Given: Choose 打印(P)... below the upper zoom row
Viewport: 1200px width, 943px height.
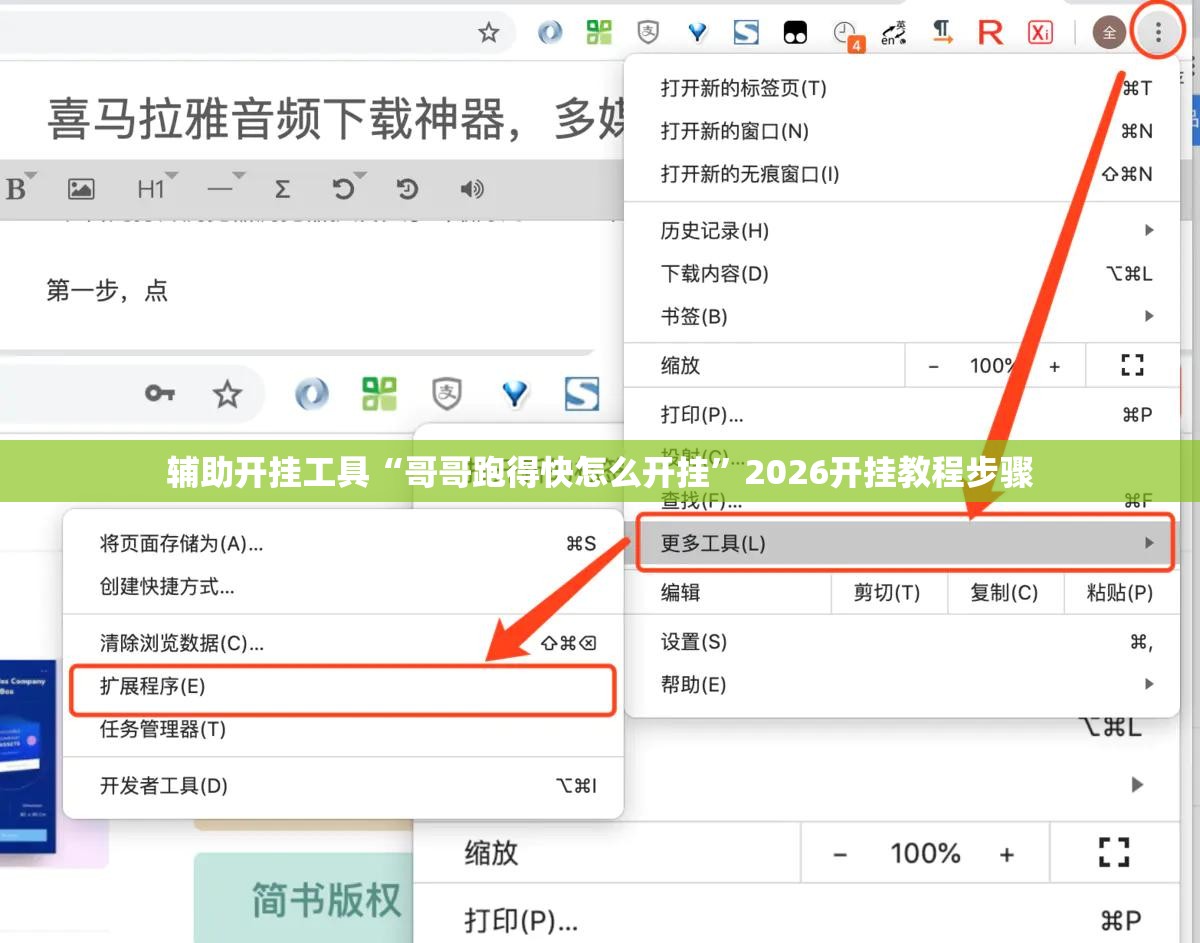Looking at the screenshot, I should pos(902,415).
